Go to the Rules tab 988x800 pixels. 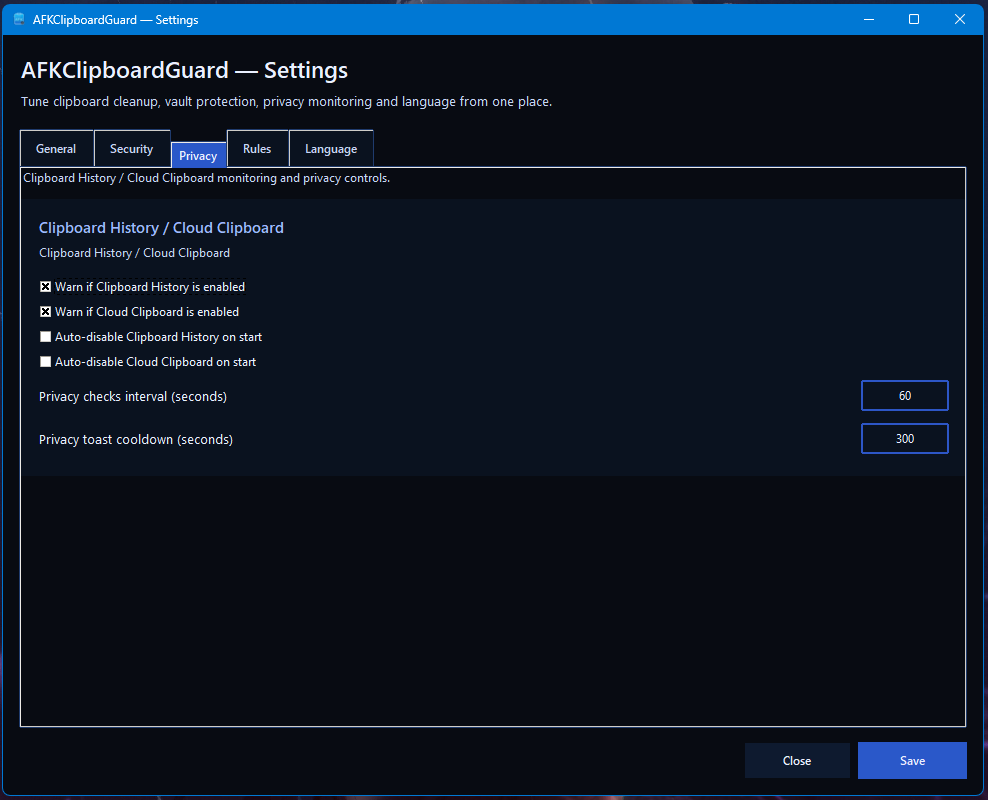click(x=257, y=149)
